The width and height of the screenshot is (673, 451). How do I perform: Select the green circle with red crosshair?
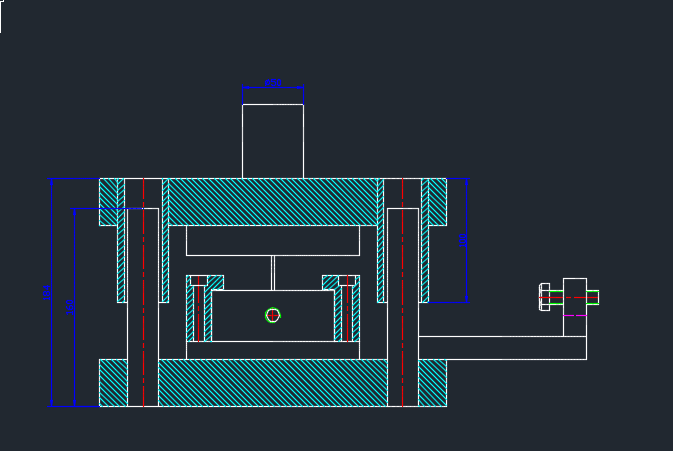(x=273, y=315)
